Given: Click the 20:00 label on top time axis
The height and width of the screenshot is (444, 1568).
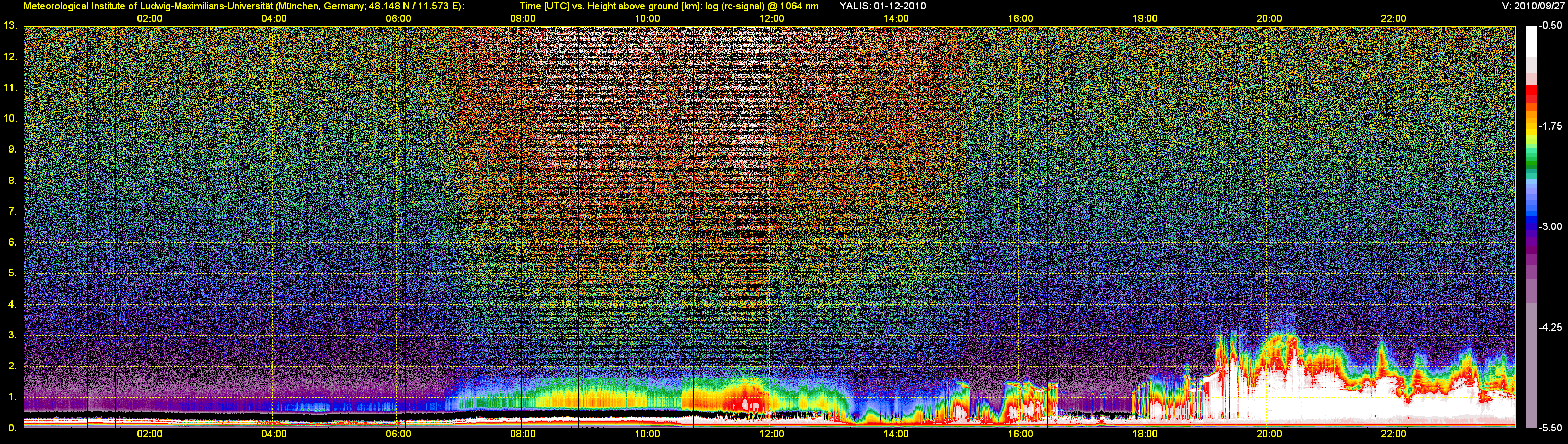Looking at the screenshot, I should click(x=1269, y=19).
